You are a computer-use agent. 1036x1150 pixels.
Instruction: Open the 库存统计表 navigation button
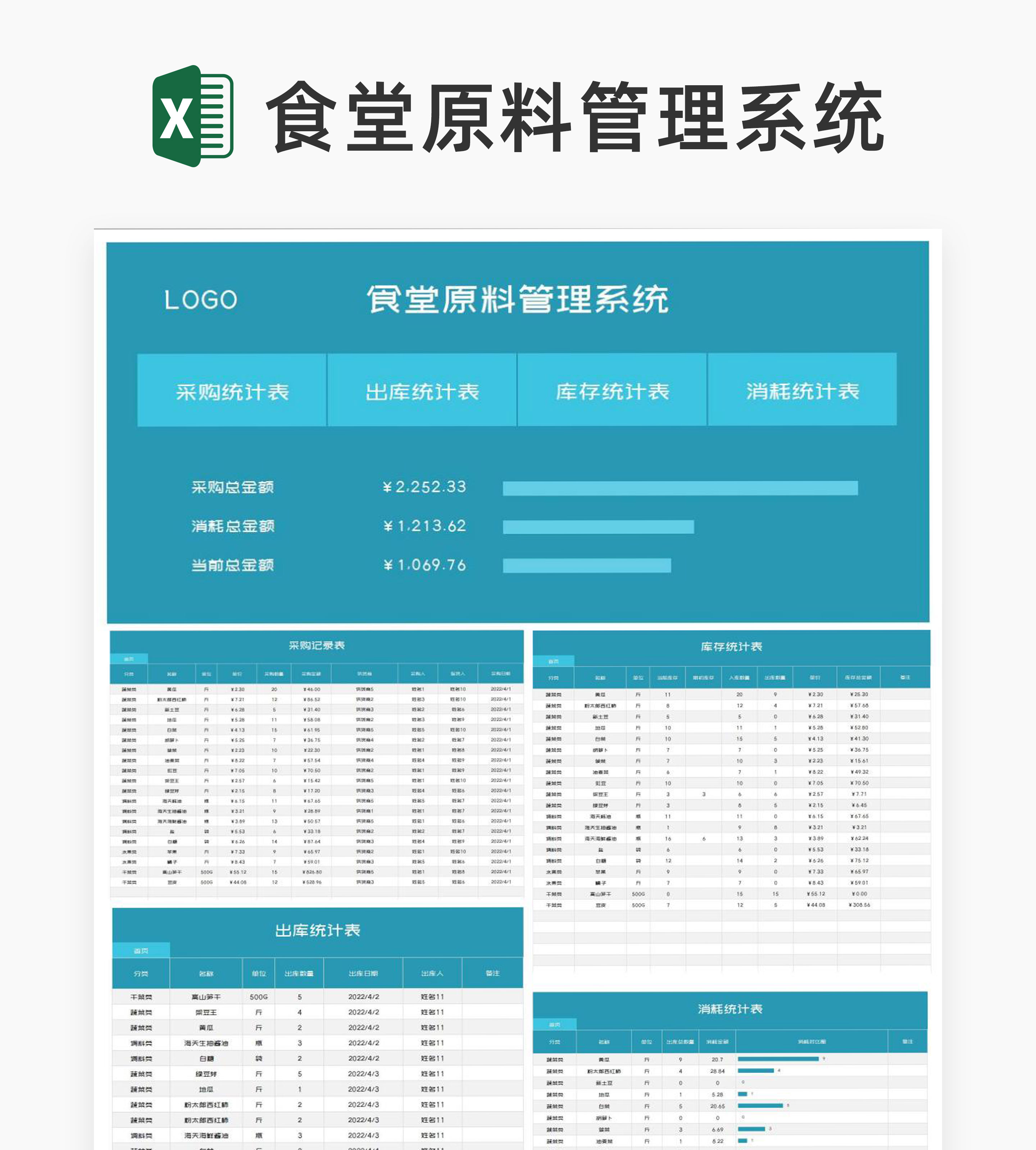point(612,392)
